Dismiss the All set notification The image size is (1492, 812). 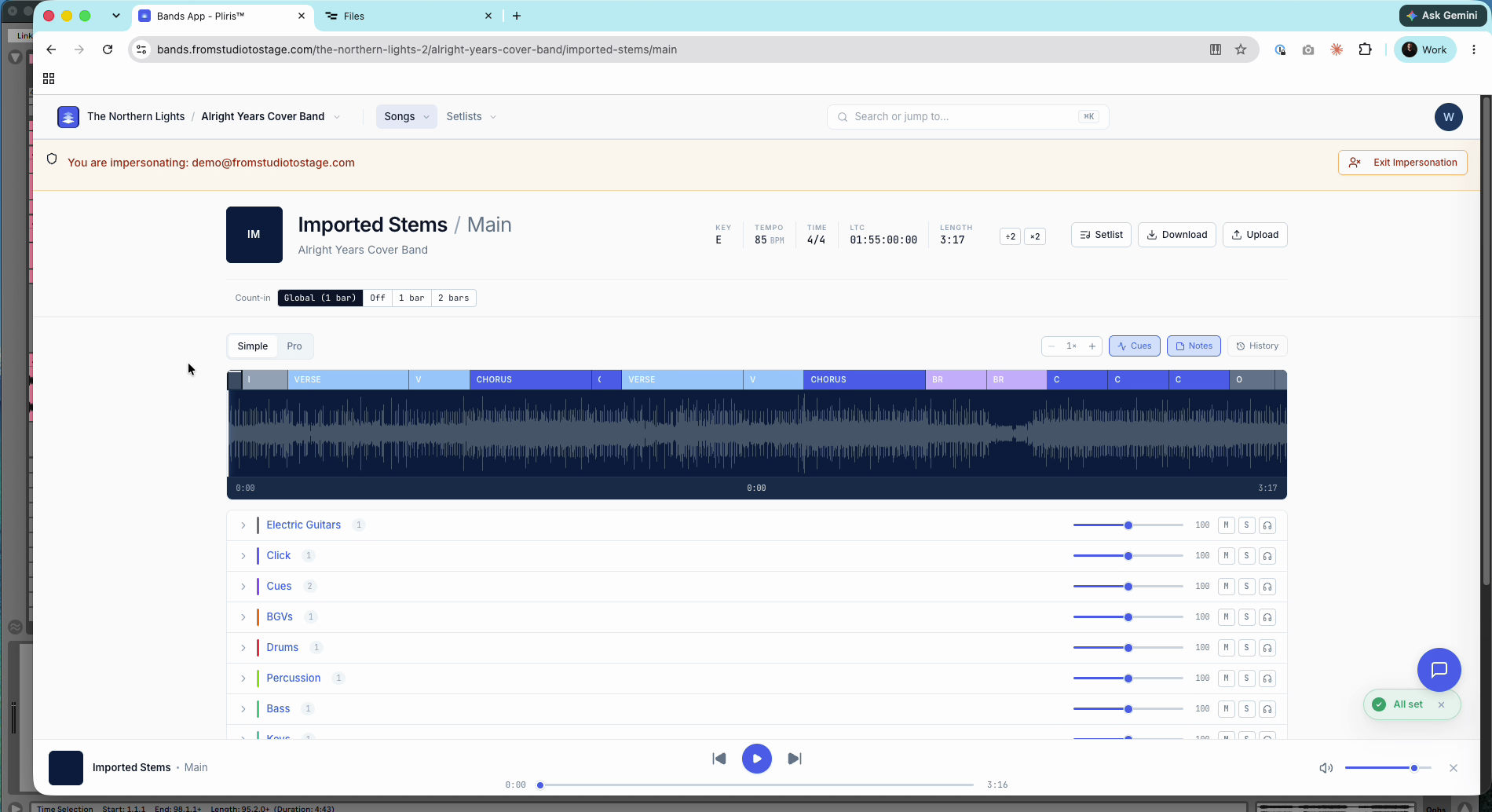(1441, 704)
